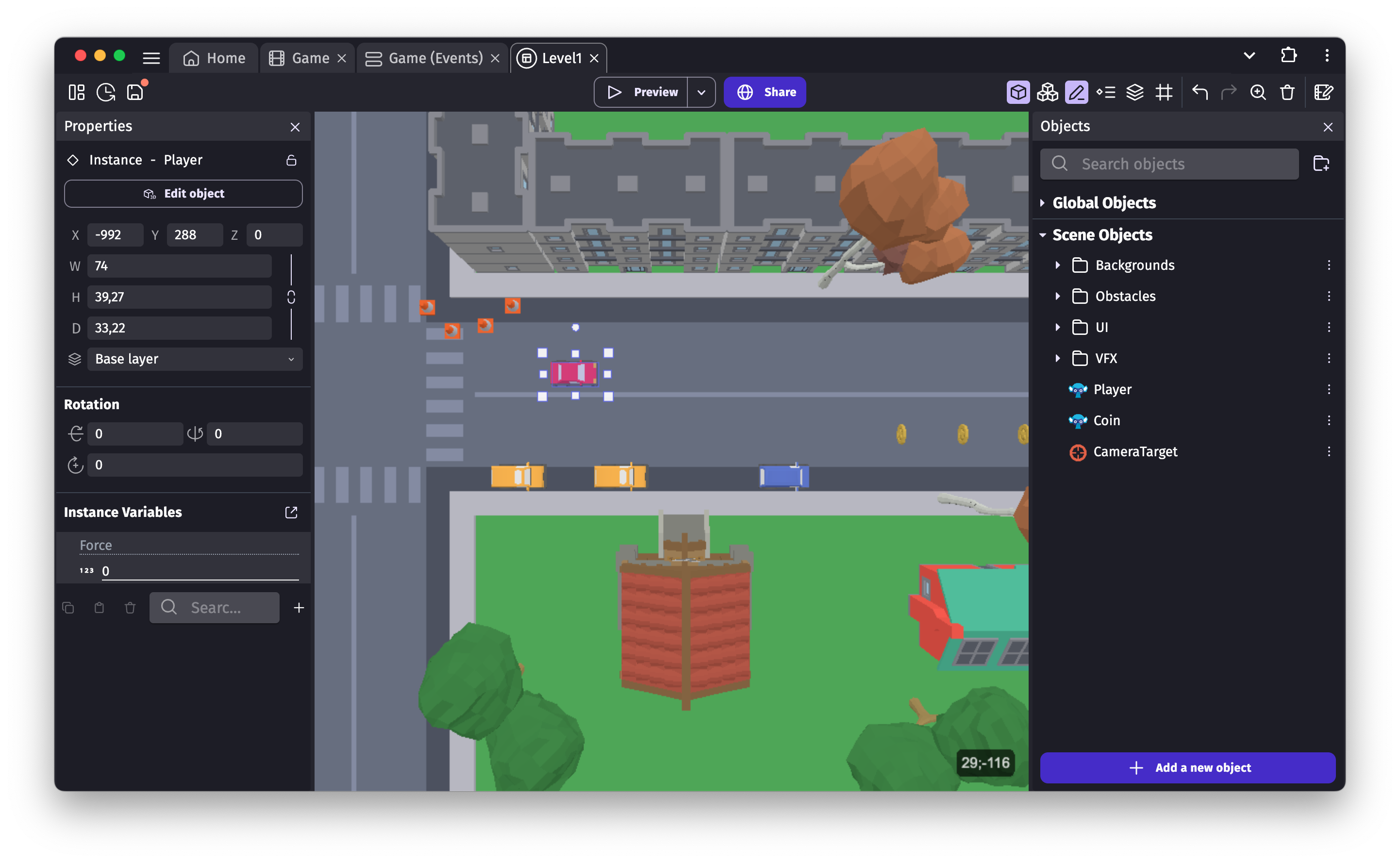Select the redo action icon
Image resolution: width=1400 pixels, height=863 pixels.
coord(1227,91)
